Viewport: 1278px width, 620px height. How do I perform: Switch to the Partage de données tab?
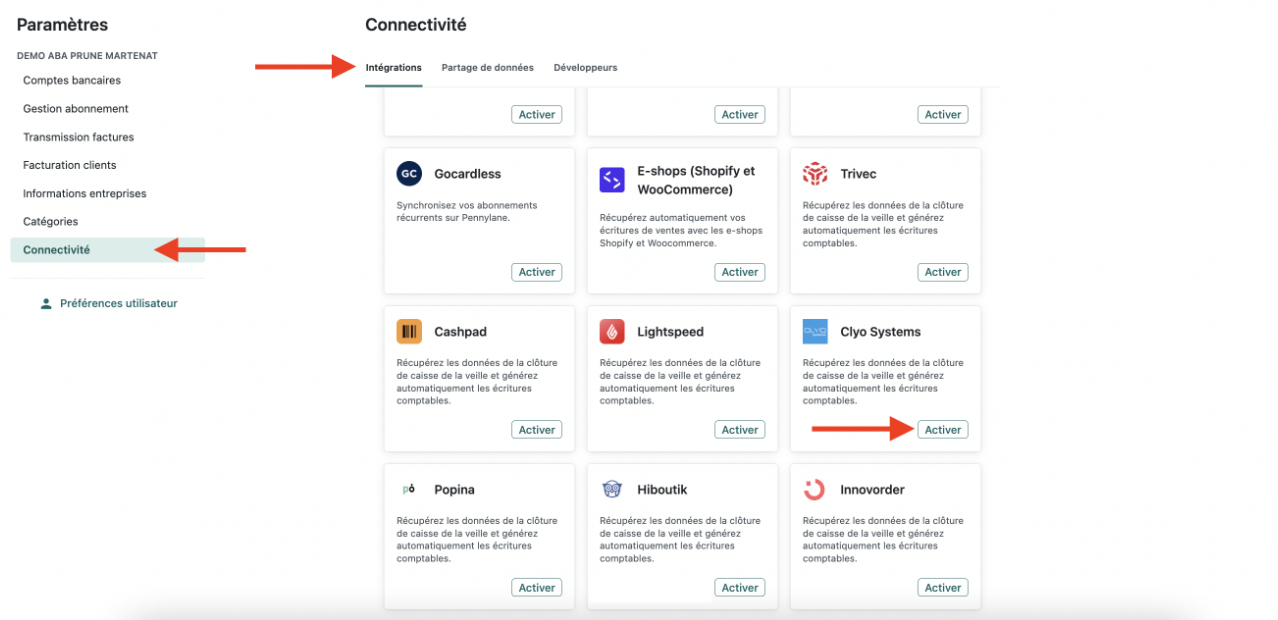(487, 68)
